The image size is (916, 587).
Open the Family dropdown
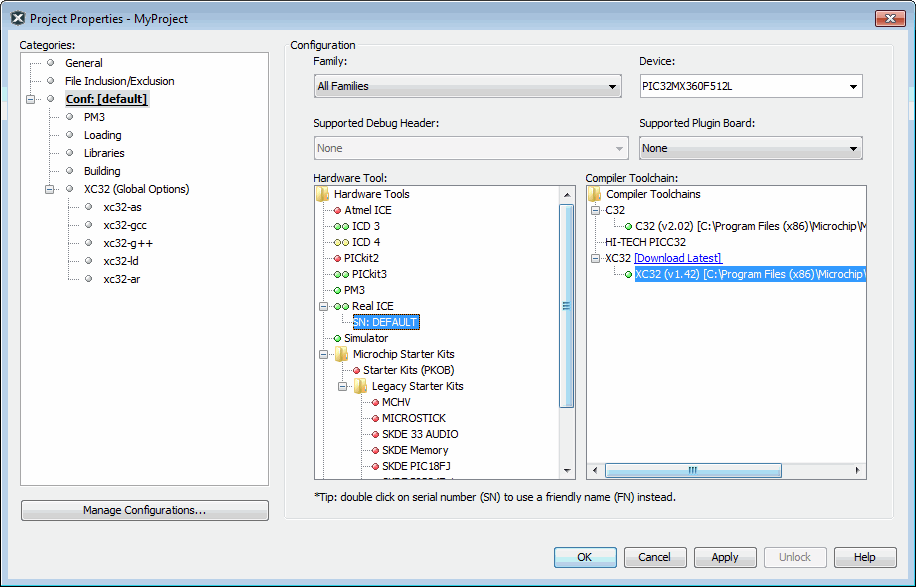[x=468, y=87]
